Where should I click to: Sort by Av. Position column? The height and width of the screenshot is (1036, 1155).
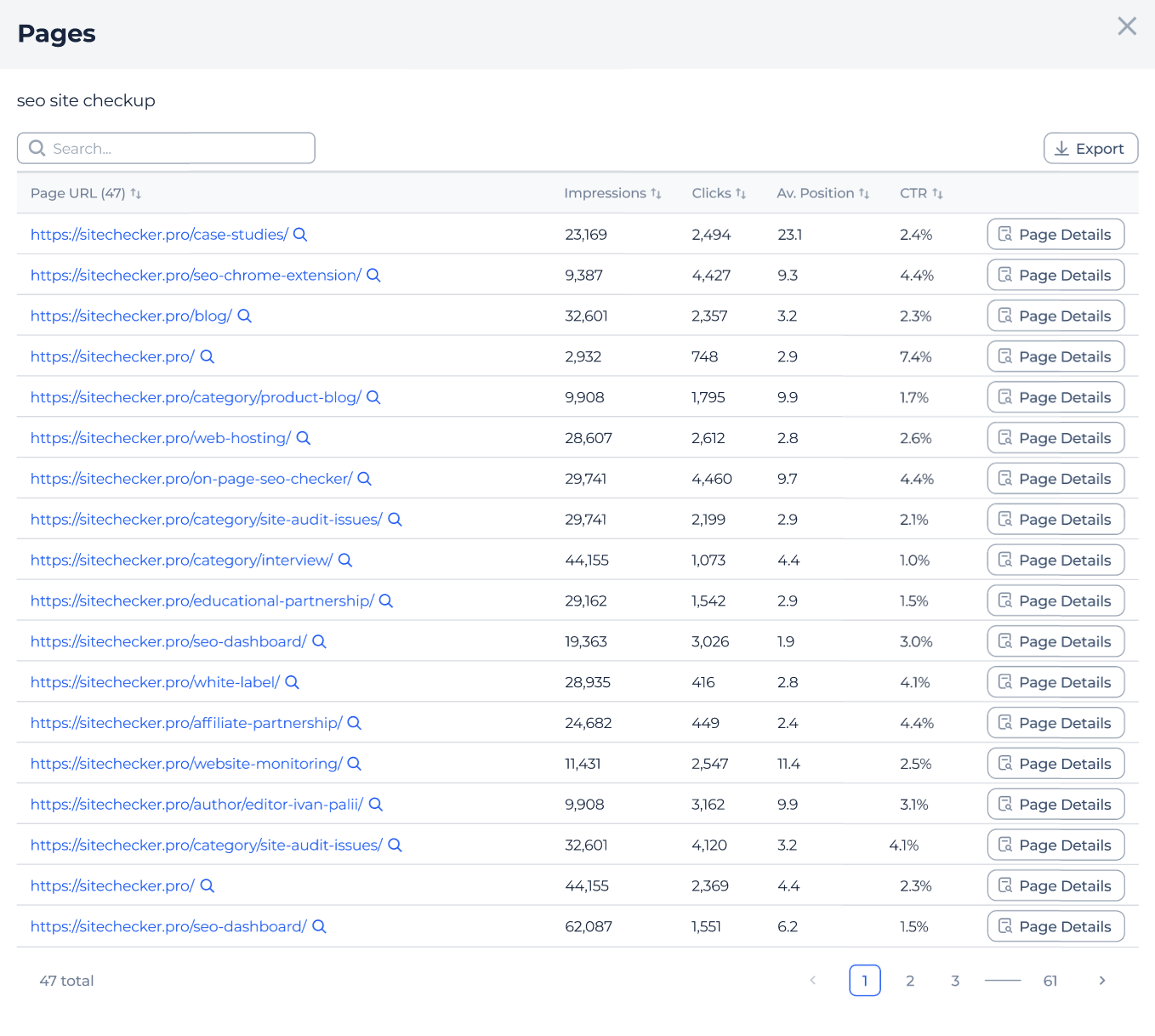(822, 193)
